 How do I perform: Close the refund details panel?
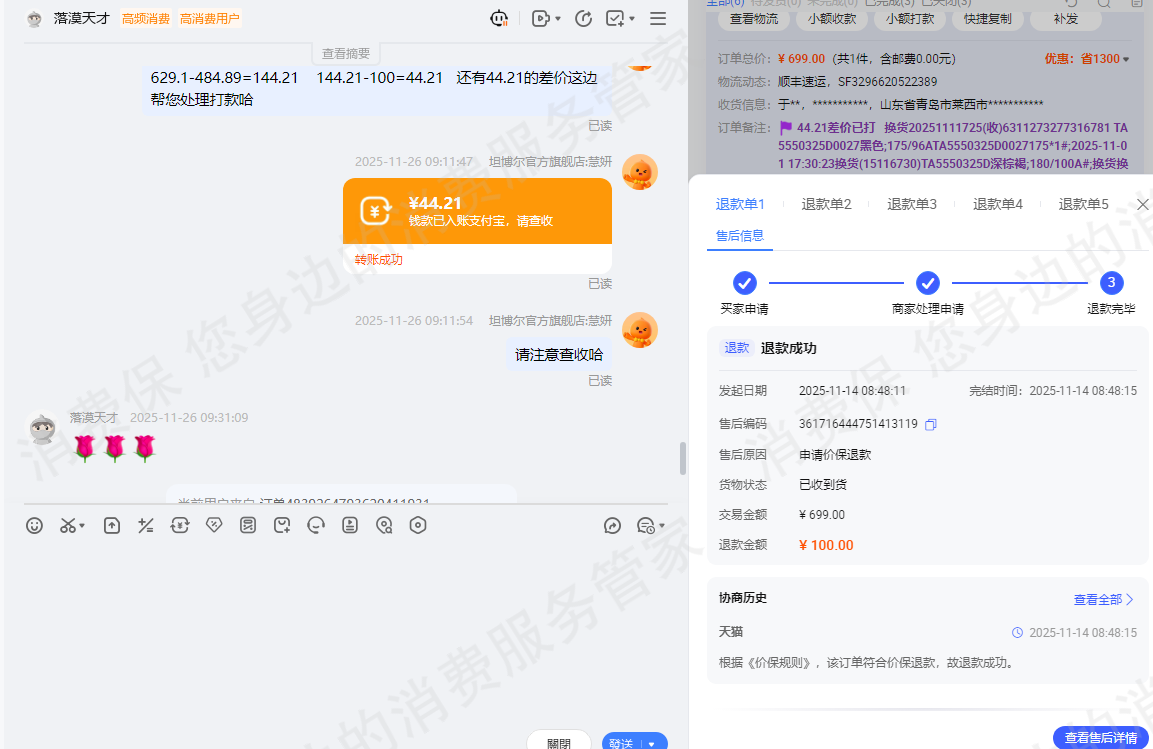click(1143, 204)
